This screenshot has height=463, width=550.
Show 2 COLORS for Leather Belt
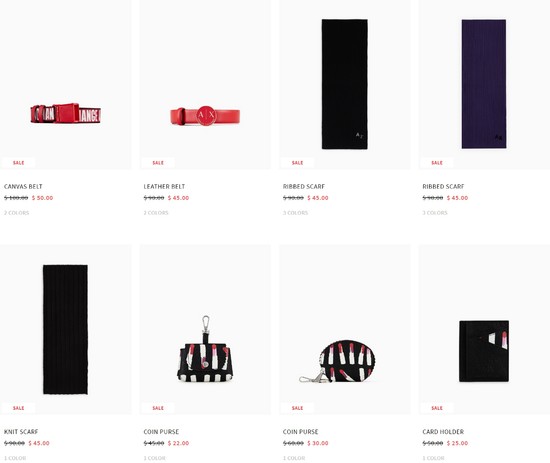(x=156, y=213)
